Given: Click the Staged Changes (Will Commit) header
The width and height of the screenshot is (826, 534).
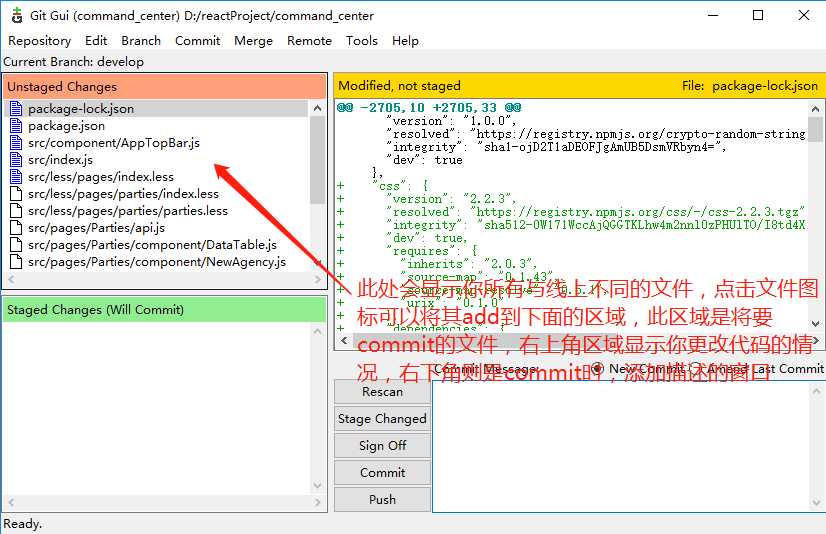Looking at the screenshot, I should (164, 310).
